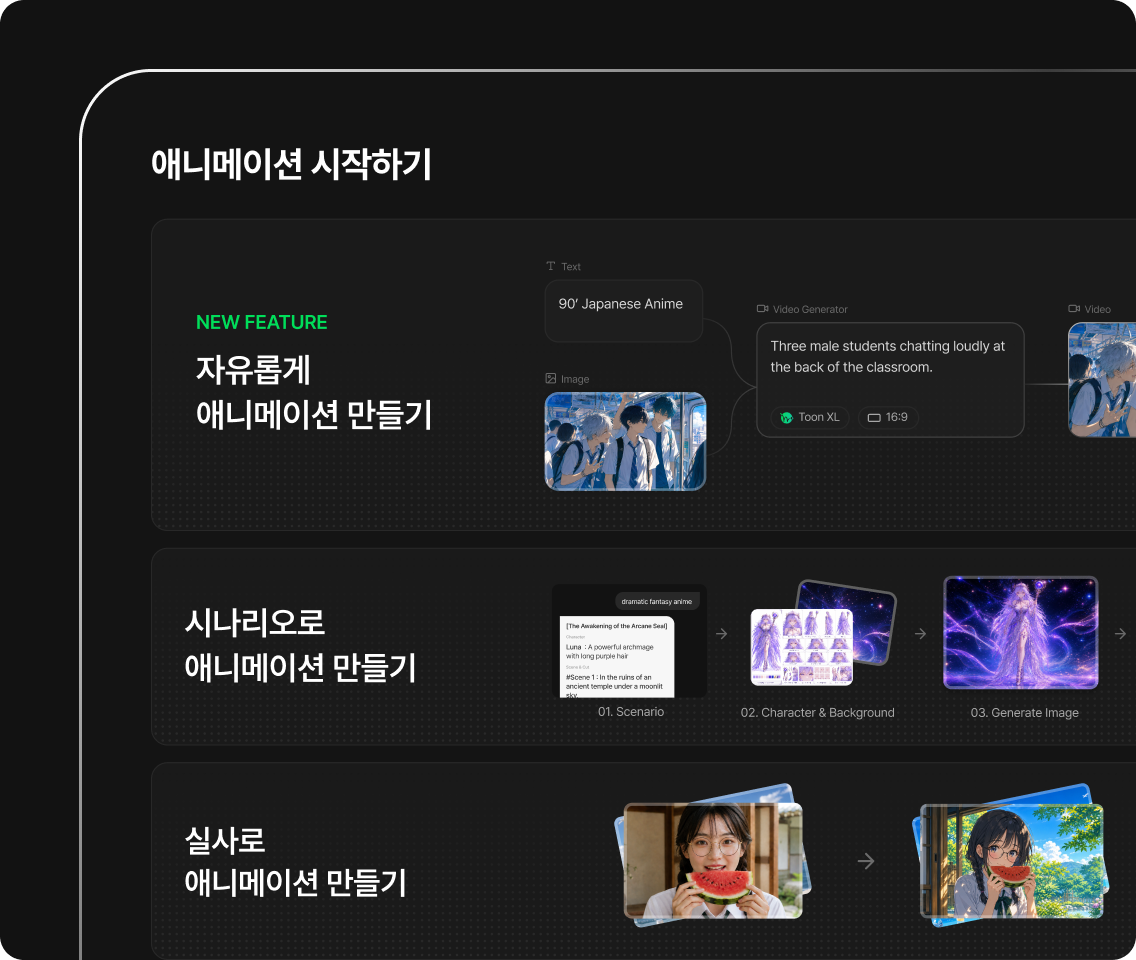
Task: Click the '01. Scenario' step label
Action: coord(631,712)
